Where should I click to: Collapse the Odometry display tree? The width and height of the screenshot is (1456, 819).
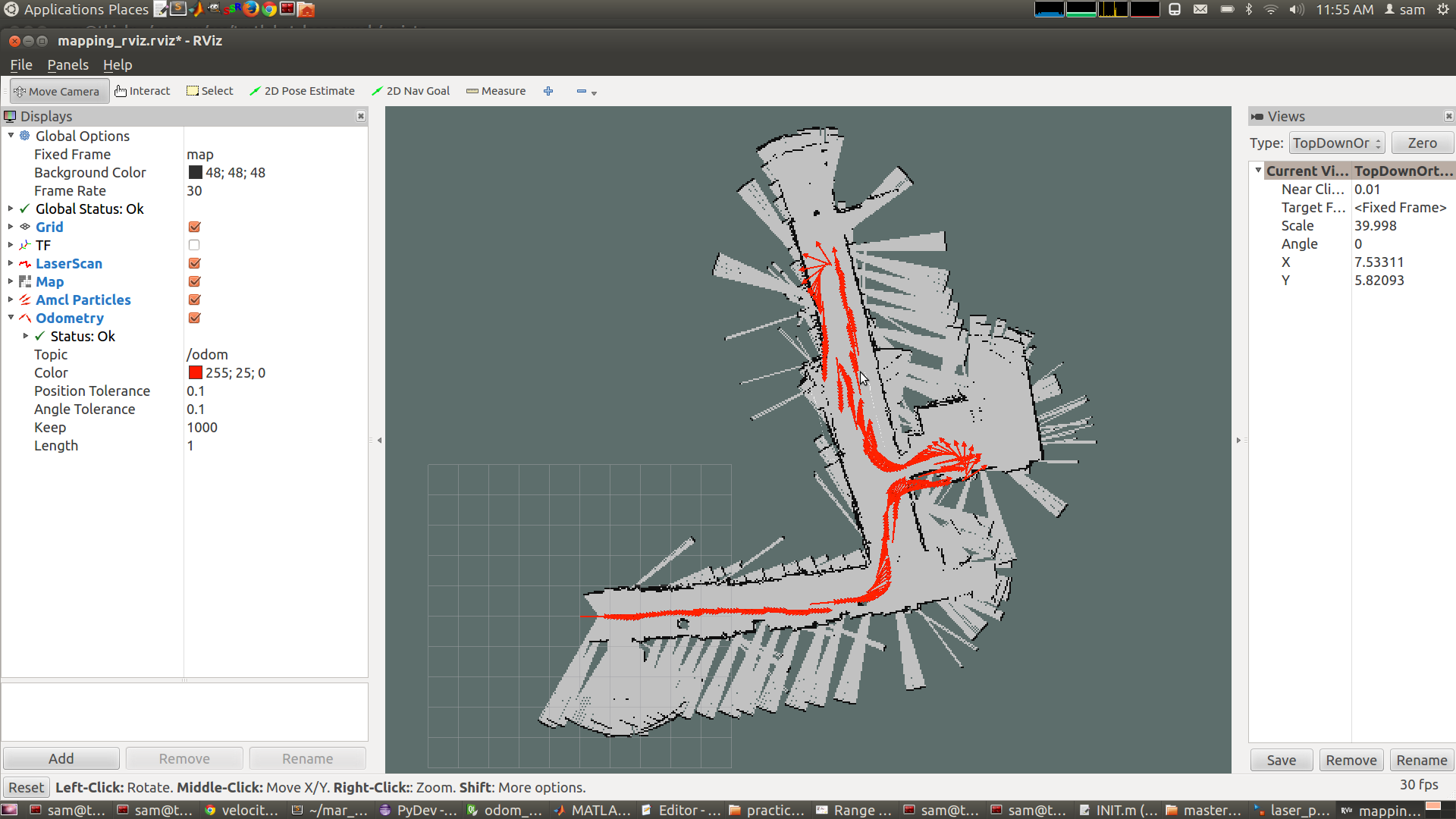11,318
